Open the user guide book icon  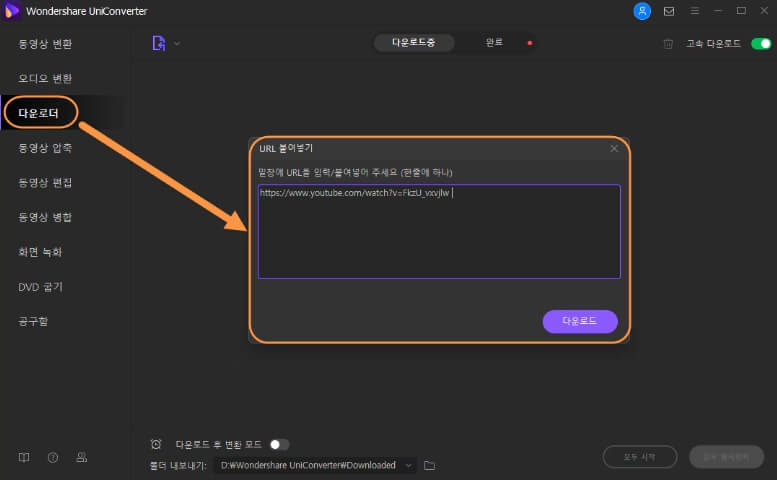pyautogui.click(x=24, y=457)
